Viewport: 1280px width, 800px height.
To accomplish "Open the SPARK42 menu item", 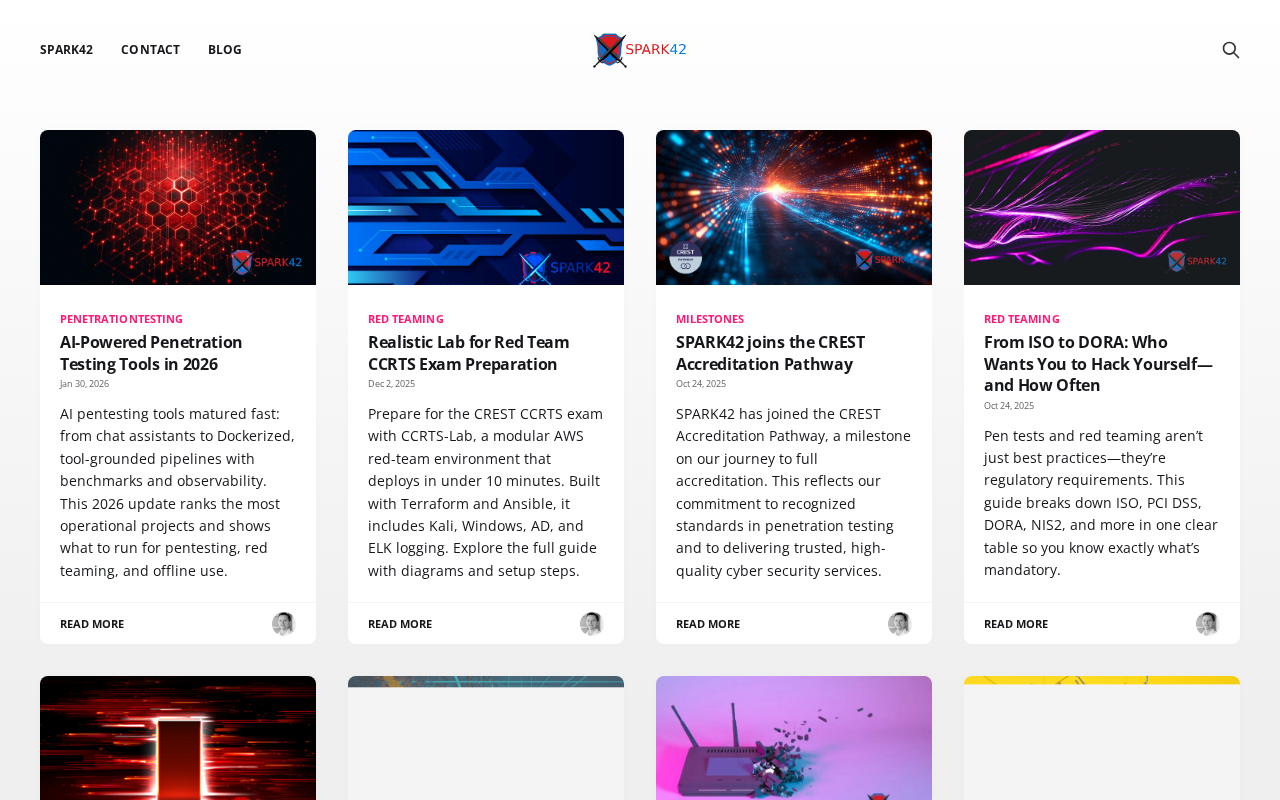I will pyautogui.click(x=67, y=50).
